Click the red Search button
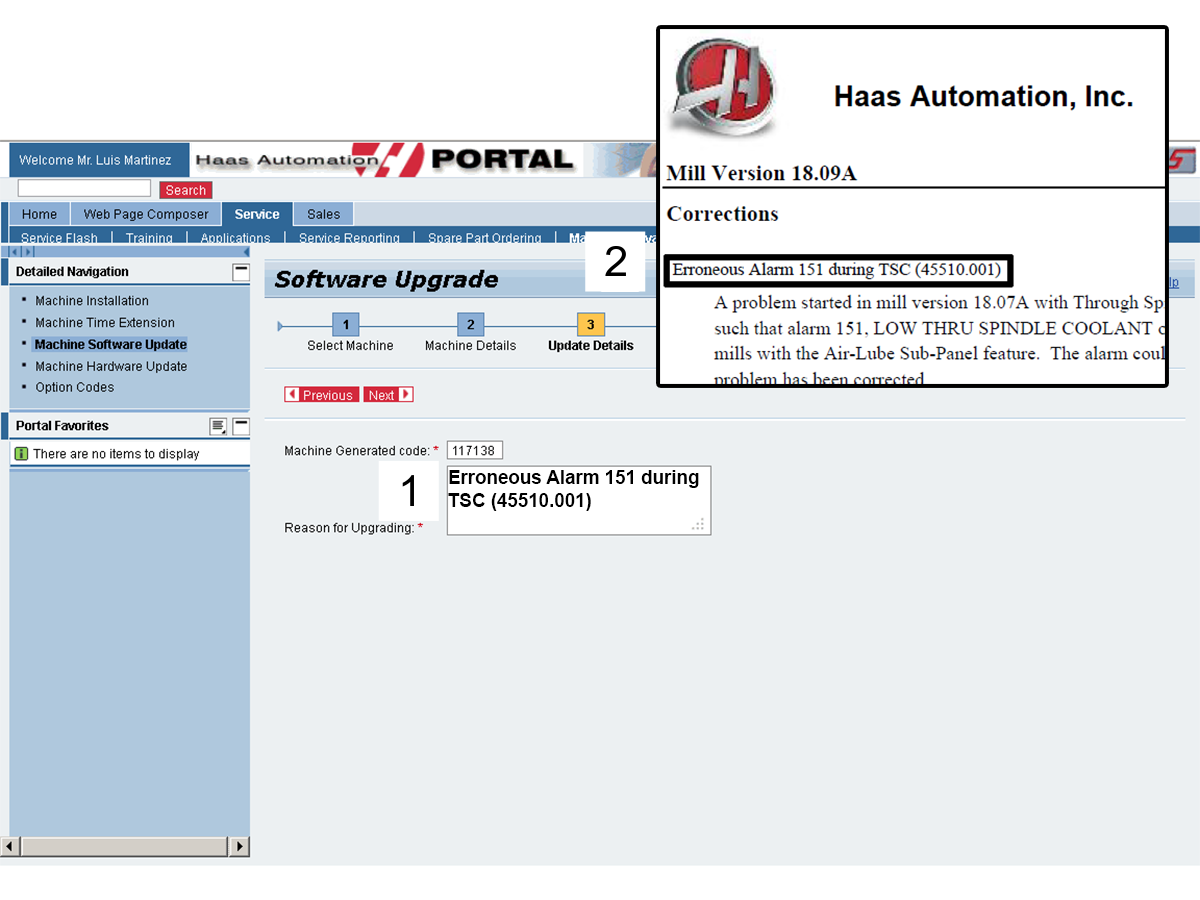This screenshot has width=1200, height=900. (x=186, y=190)
